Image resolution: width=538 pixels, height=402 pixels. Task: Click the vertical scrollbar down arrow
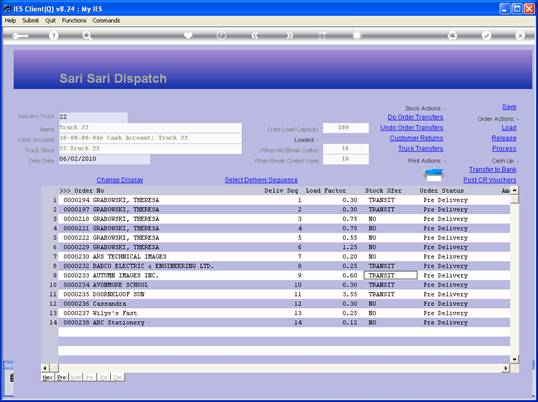pos(514,359)
